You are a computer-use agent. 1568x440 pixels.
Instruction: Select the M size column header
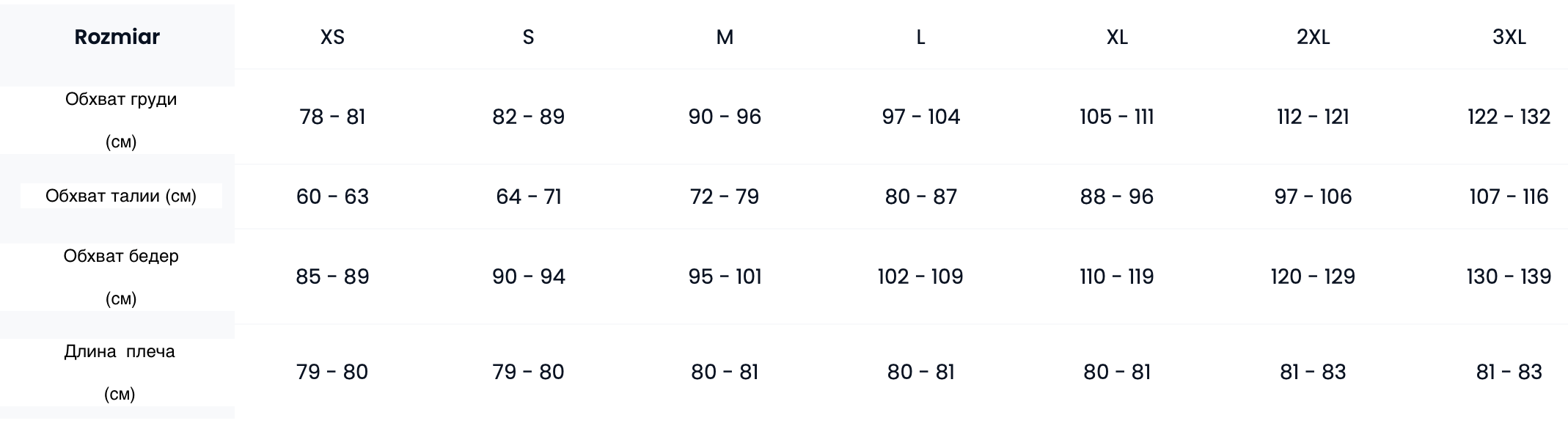725,37
